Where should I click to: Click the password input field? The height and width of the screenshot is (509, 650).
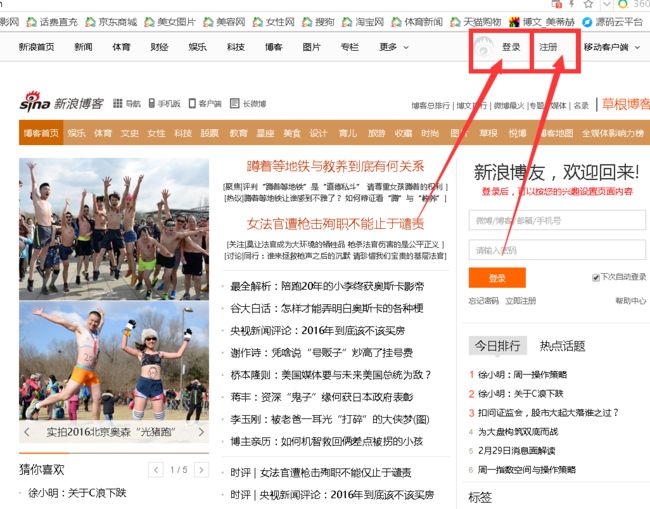tap(557, 250)
